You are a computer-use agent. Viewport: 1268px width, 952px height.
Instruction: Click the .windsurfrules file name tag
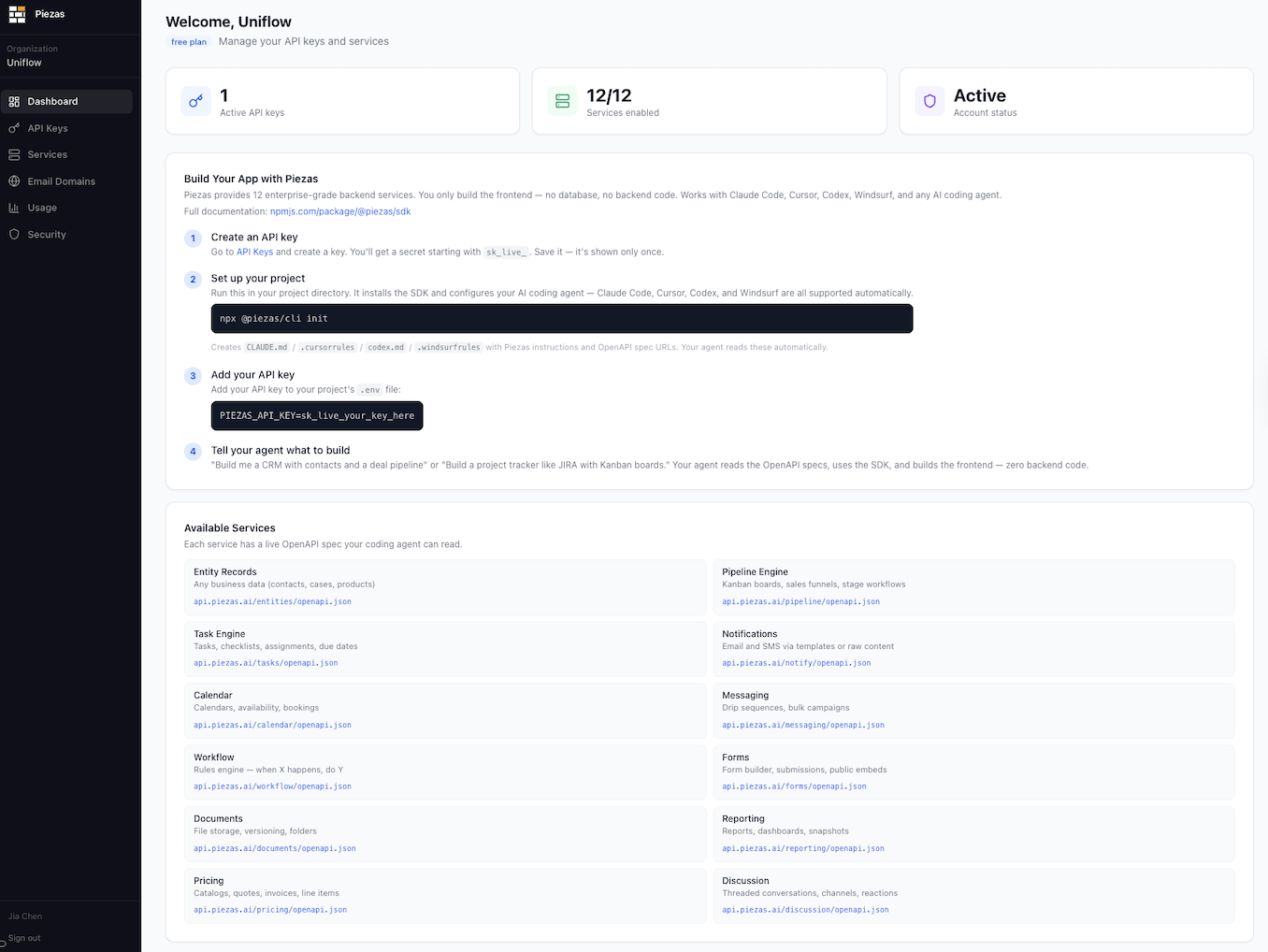tap(449, 347)
